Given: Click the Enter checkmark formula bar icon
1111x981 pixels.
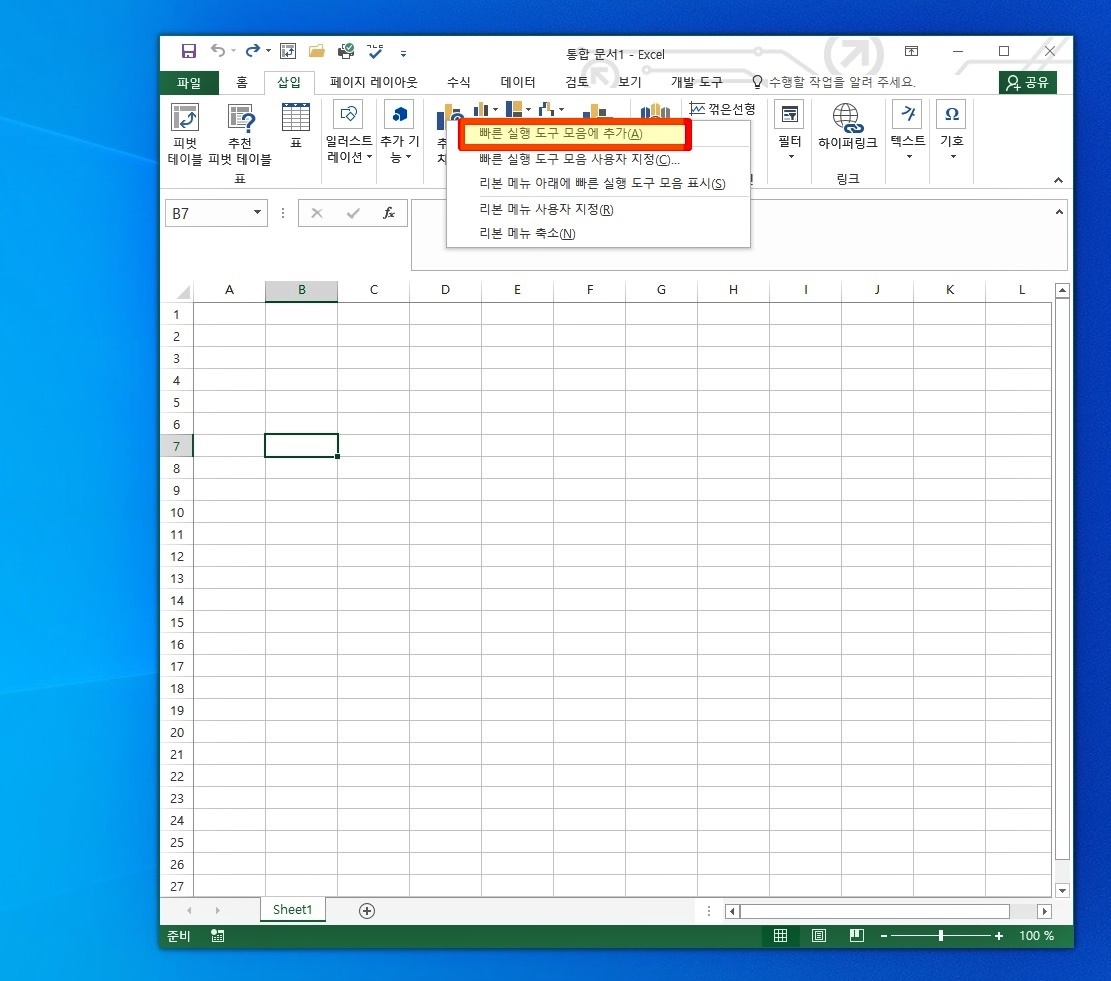Looking at the screenshot, I should tap(353, 213).
